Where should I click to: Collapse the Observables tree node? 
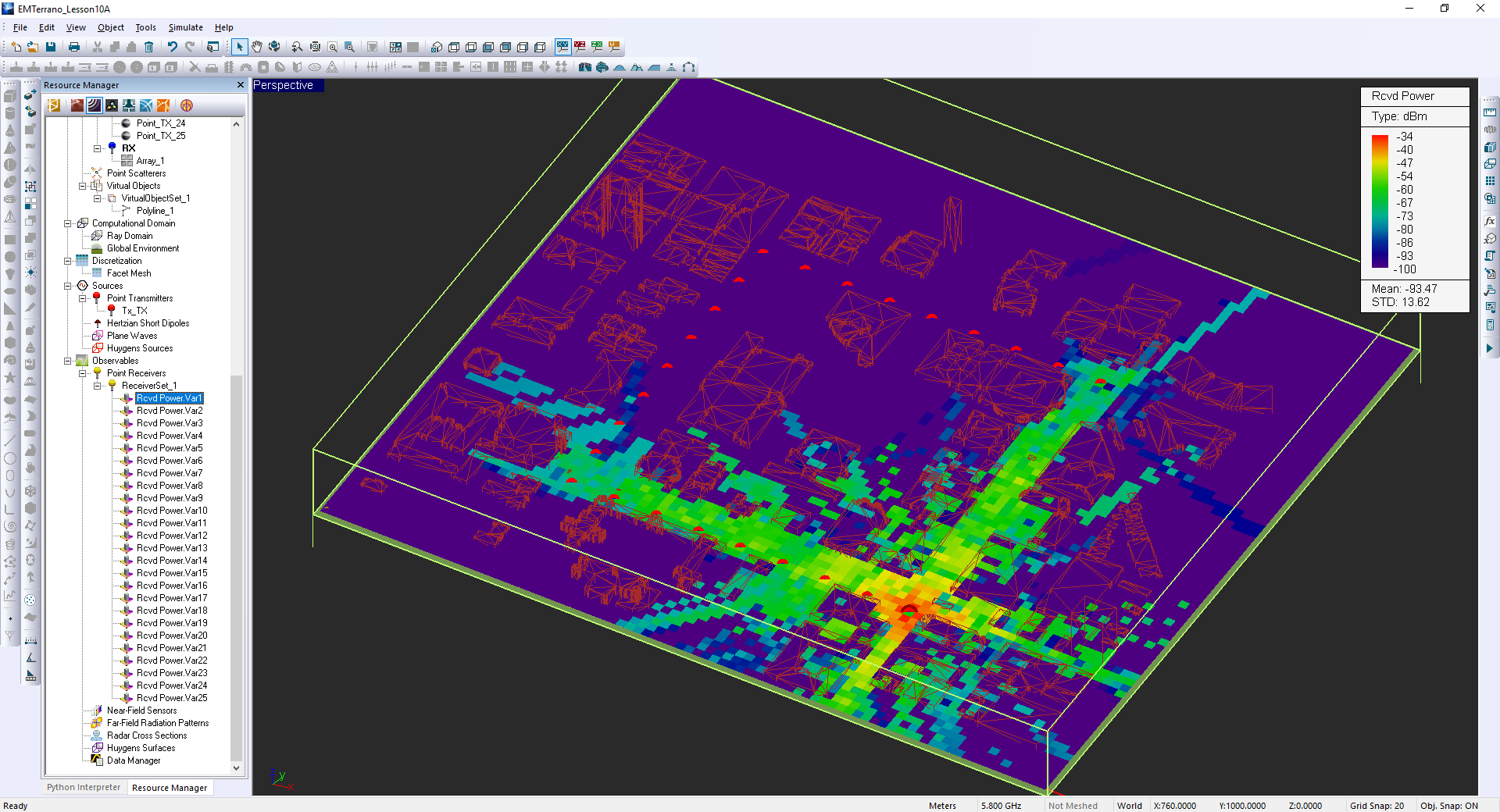click(x=68, y=361)
